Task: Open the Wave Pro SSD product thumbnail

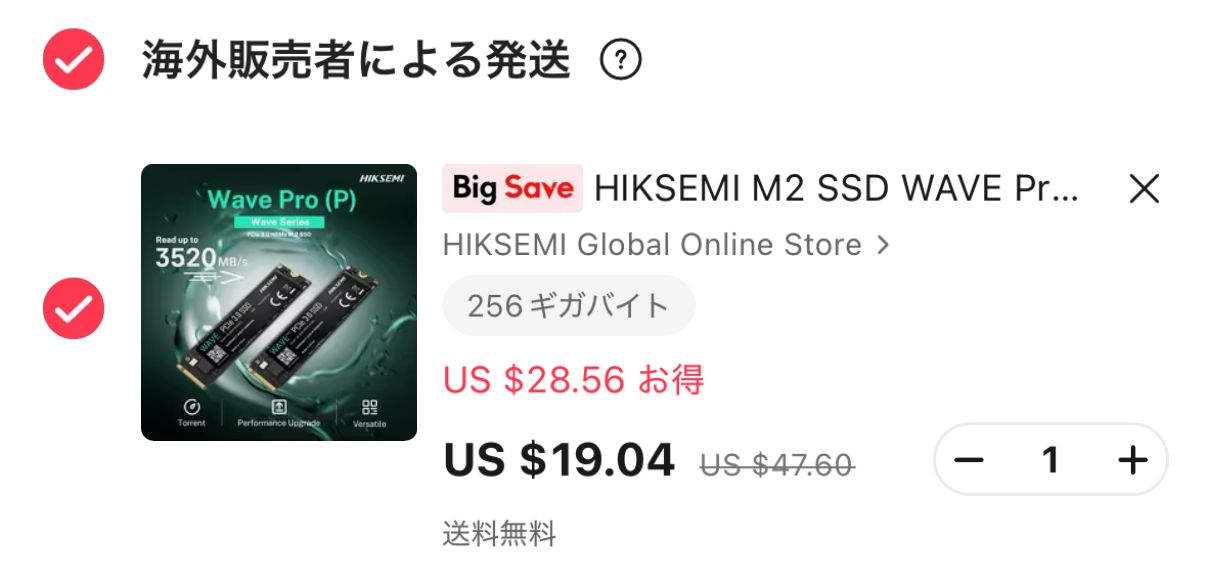Action: 279,302
